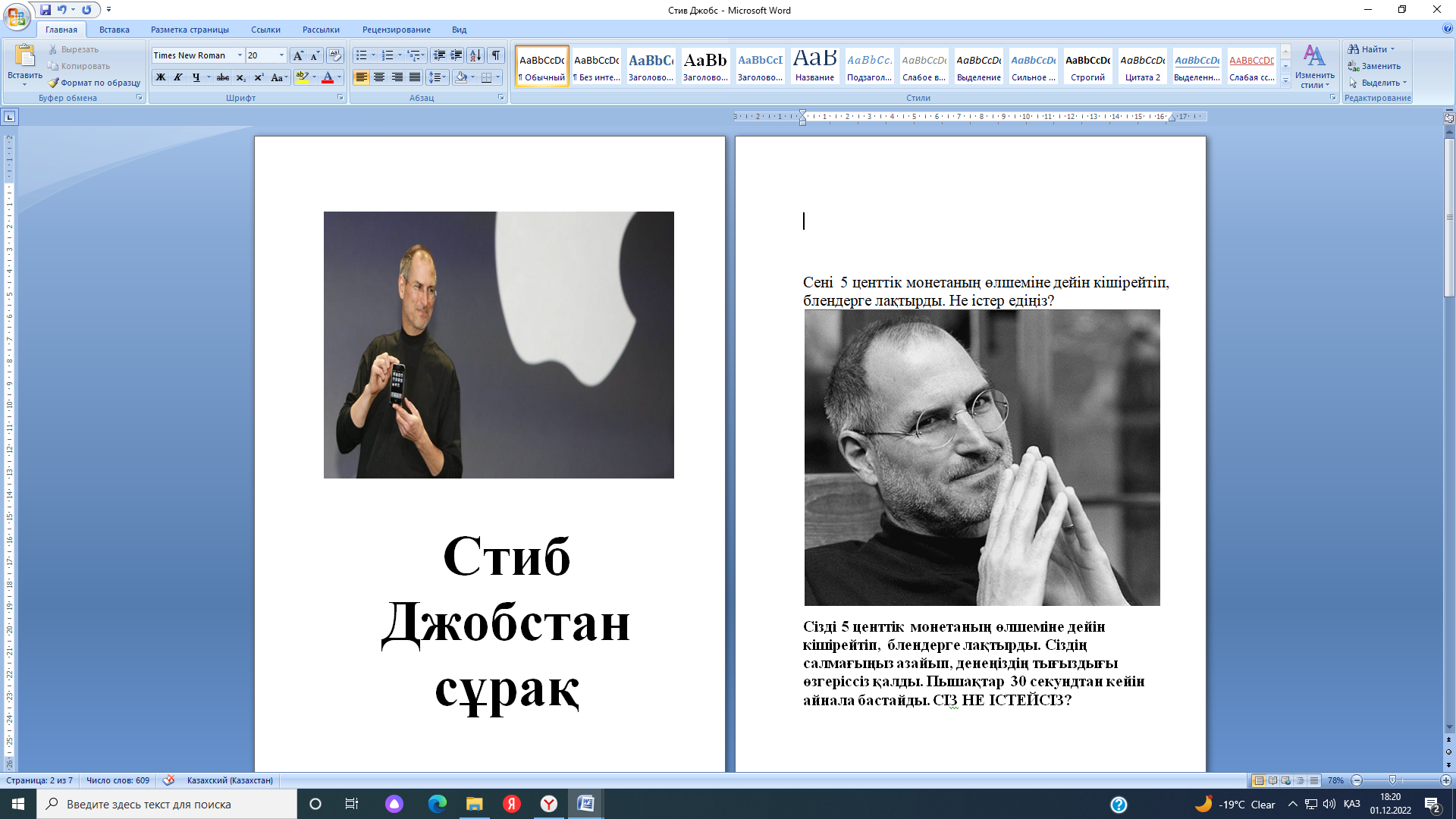Click the Sort (А-Я) icon
The height and width of the screenshot is (819, 1456).
[475, 55]
